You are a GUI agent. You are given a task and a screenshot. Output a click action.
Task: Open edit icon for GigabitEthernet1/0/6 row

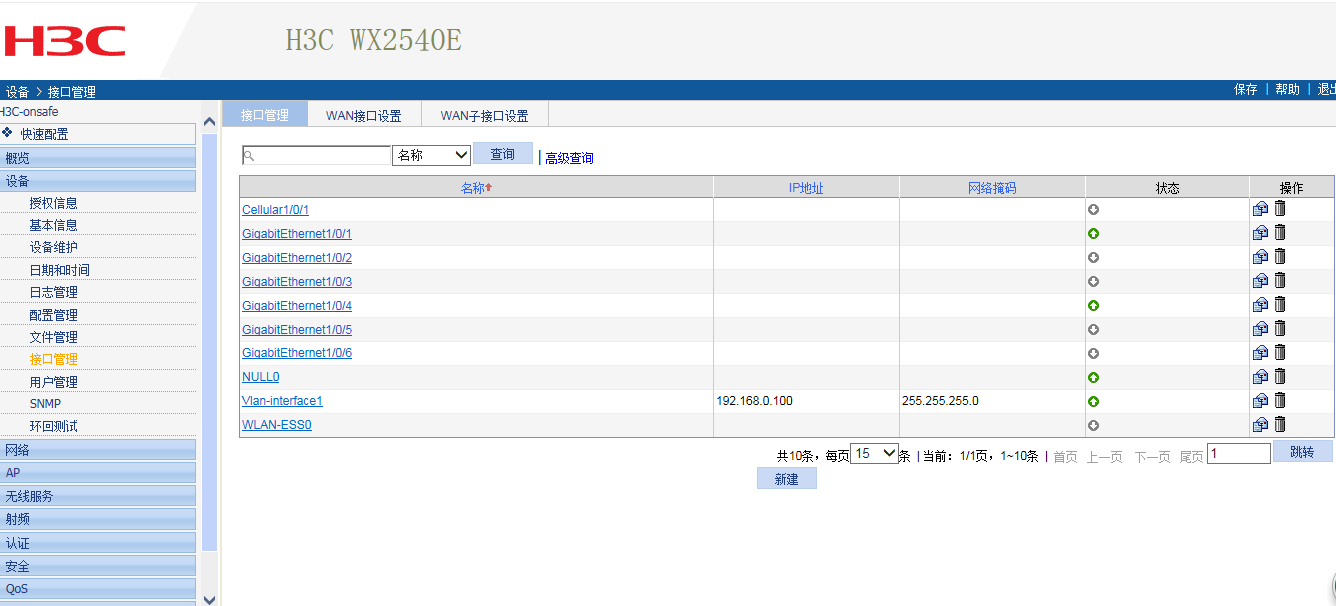point(1260,353)
